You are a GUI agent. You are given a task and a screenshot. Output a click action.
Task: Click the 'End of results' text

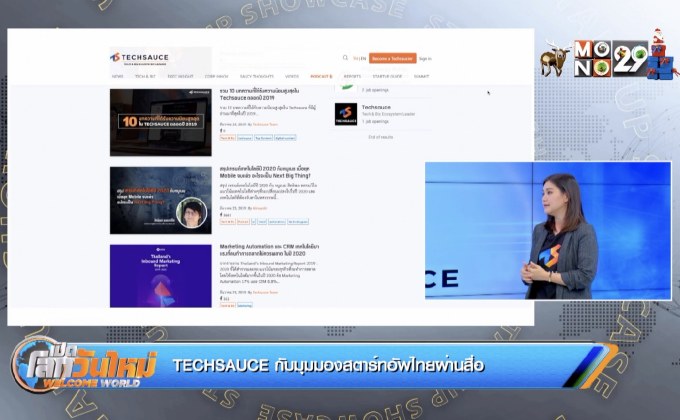pyautogui.click(x=381, y=137)
